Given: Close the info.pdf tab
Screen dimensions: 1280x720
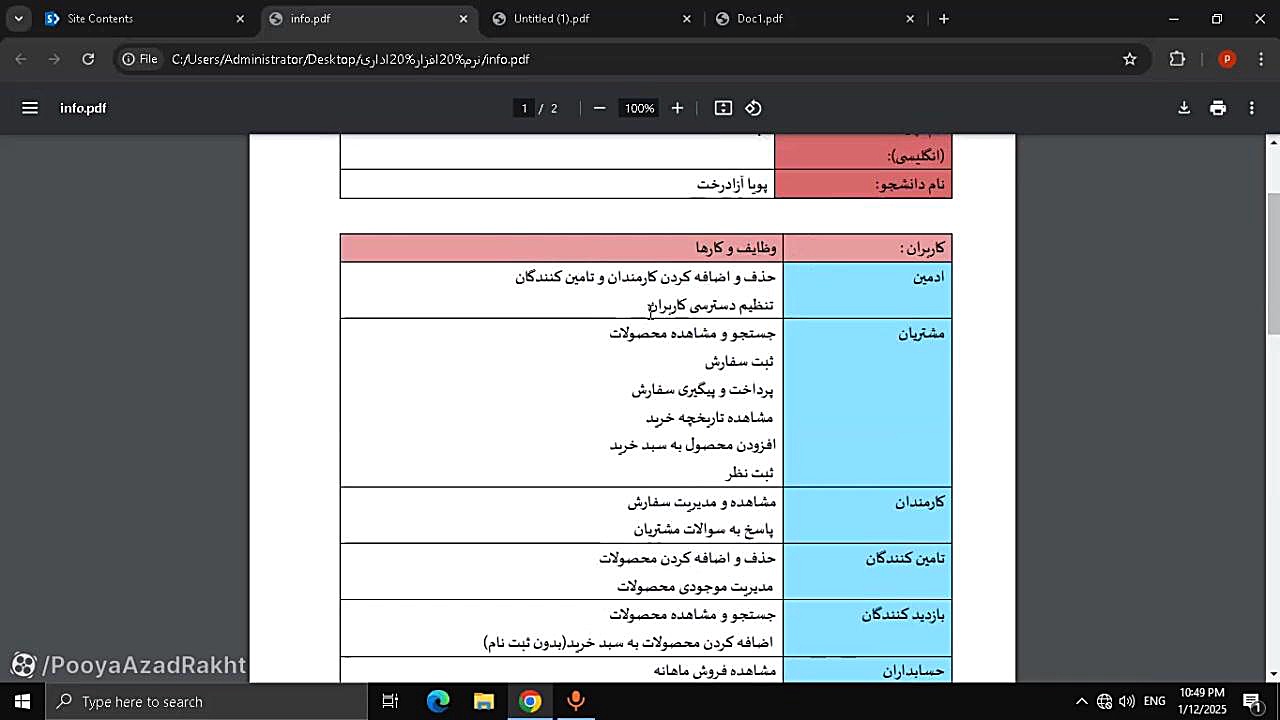Looking at the screenshot, I should [x=463, y=18].
